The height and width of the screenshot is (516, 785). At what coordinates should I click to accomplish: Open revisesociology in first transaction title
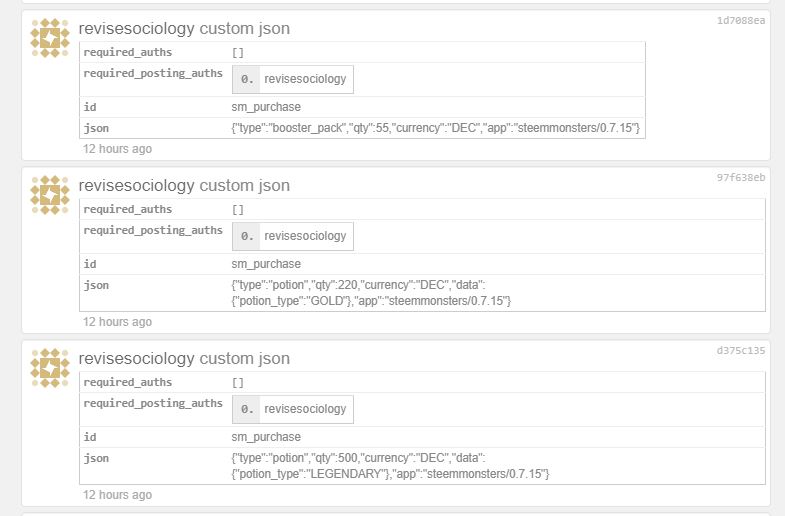click(137, 29)
